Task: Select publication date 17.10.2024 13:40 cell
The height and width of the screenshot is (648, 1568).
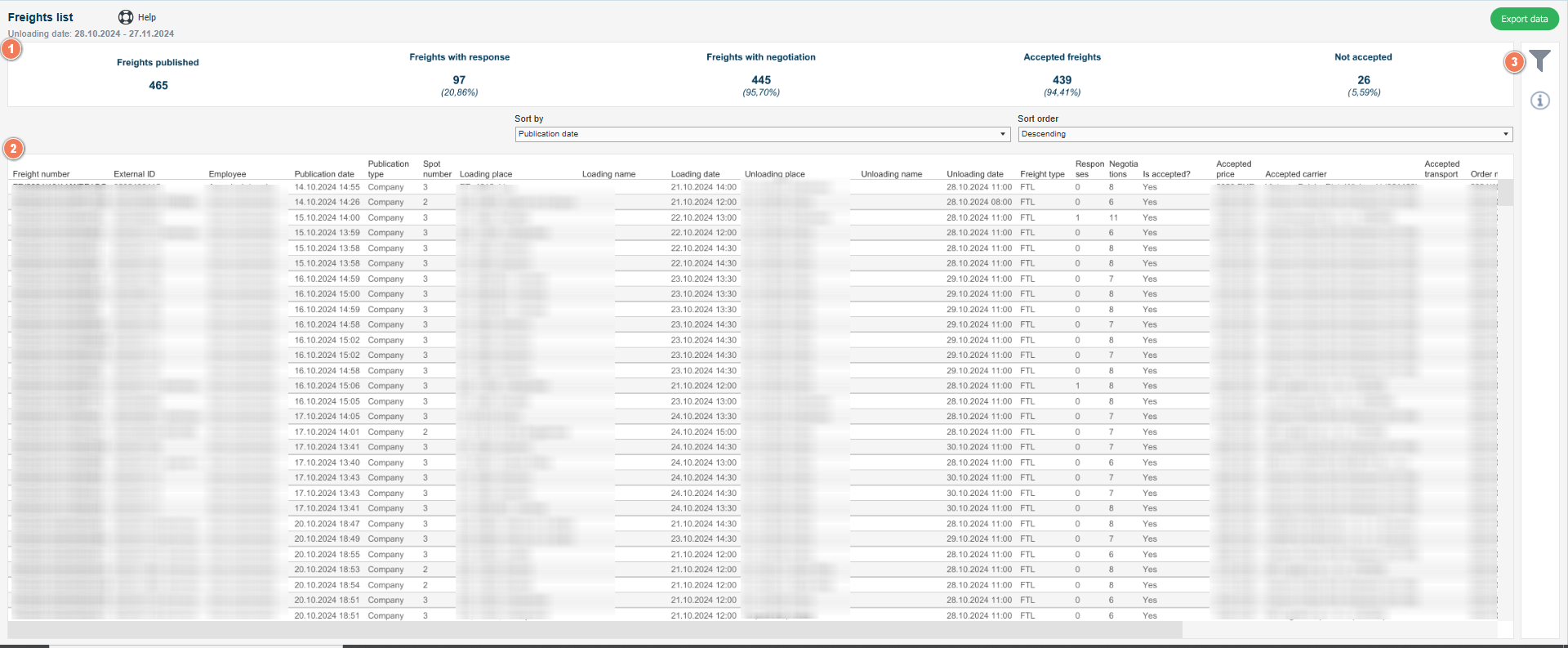Action: (327, 463)
